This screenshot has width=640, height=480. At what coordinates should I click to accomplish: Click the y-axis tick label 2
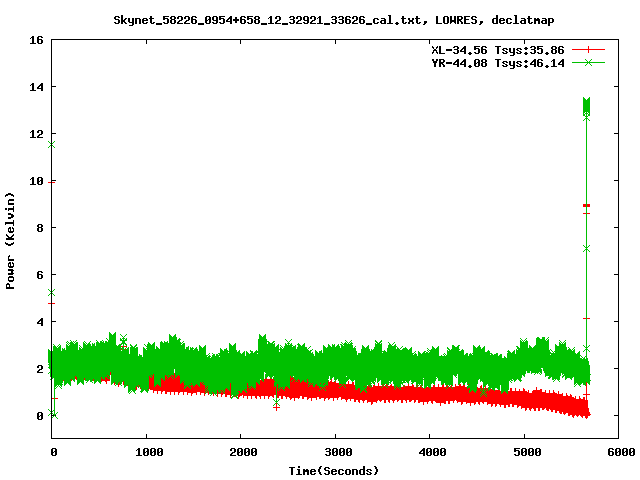[40, 369]
